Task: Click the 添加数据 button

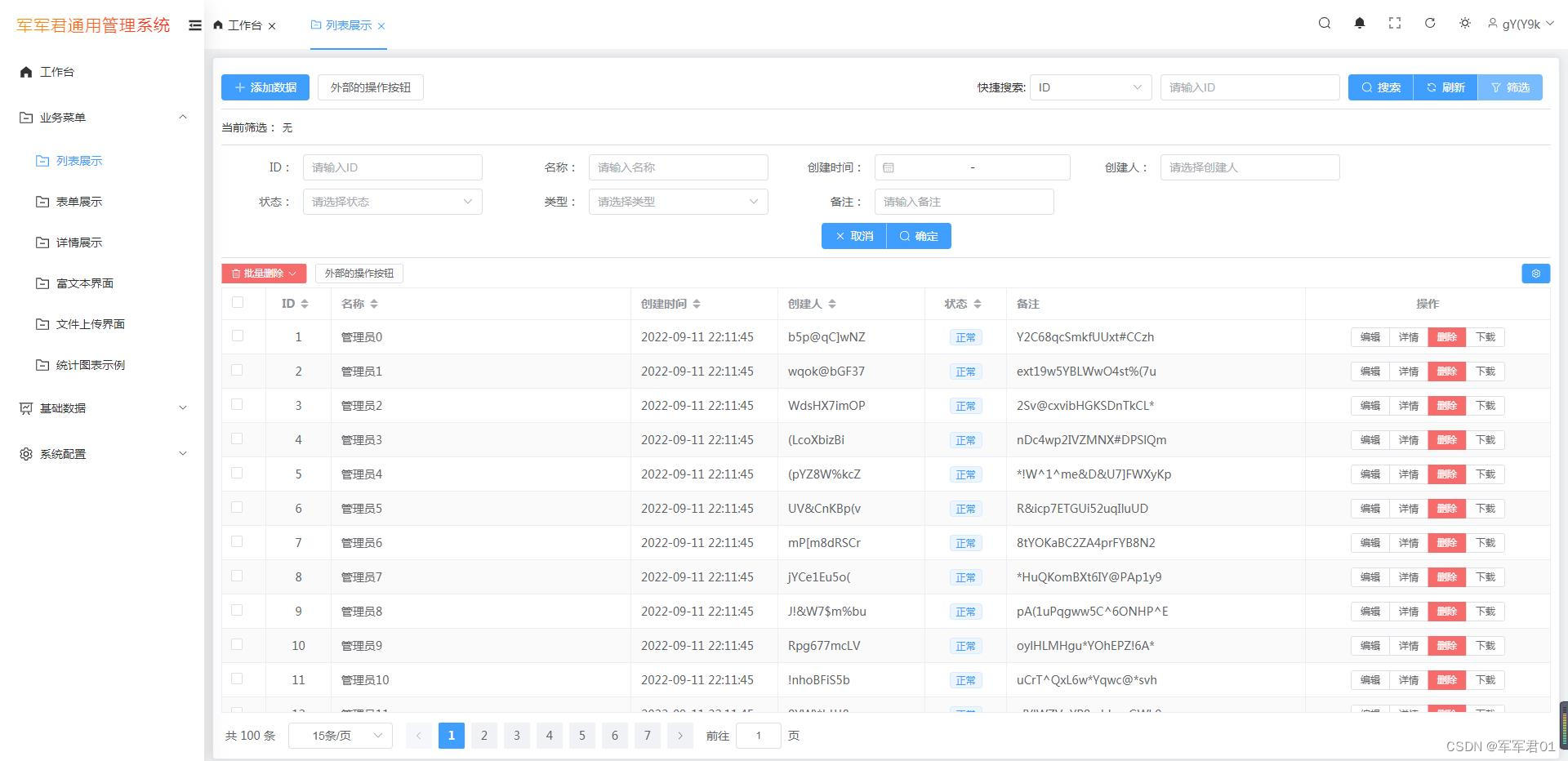Action: click(265, 87)
